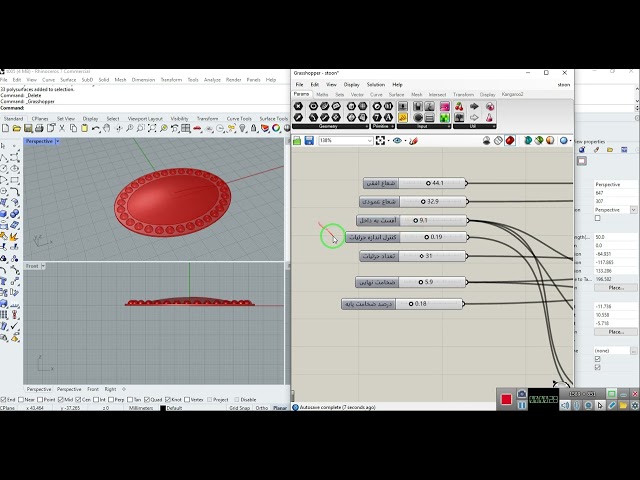Click the Sketch pencil icon in Grasshopper toolbar

[413, 141]
